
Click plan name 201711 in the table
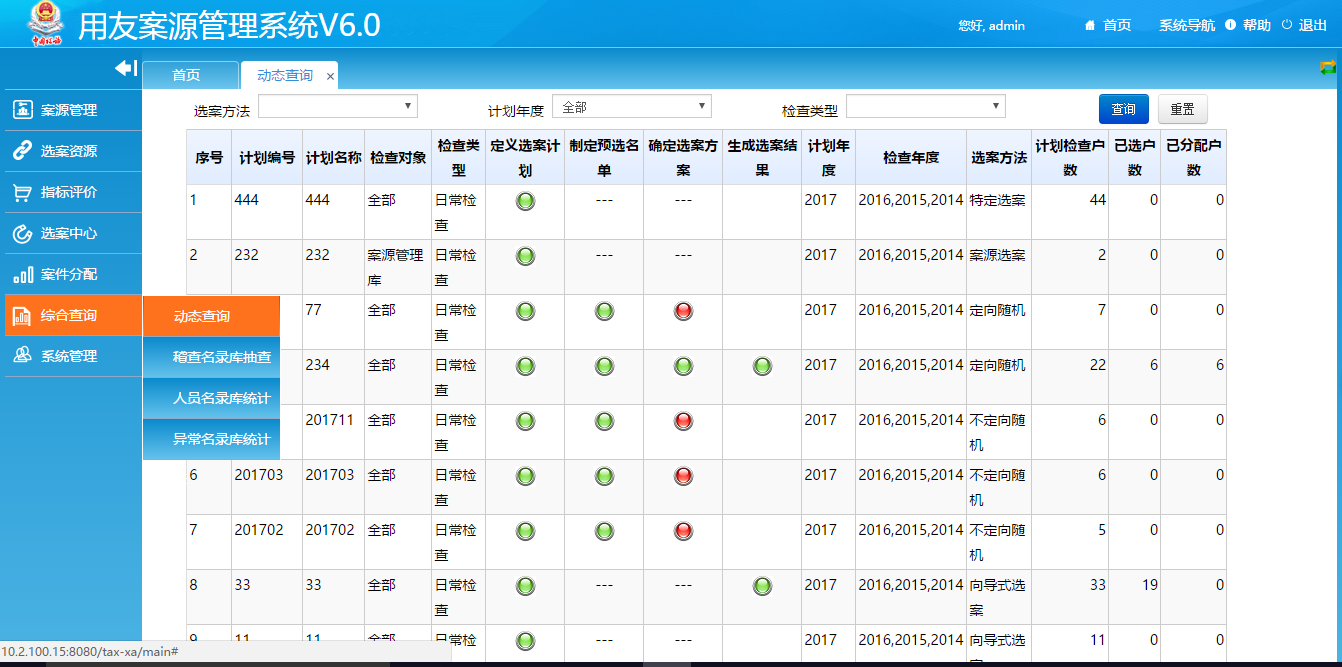[x=330, y=420]
